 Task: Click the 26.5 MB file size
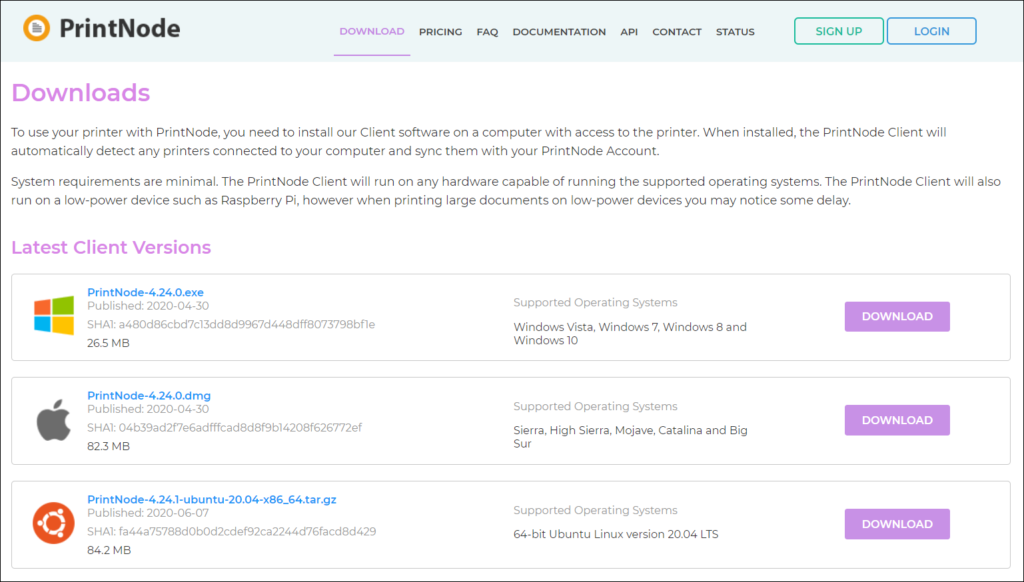pos(108,343)
